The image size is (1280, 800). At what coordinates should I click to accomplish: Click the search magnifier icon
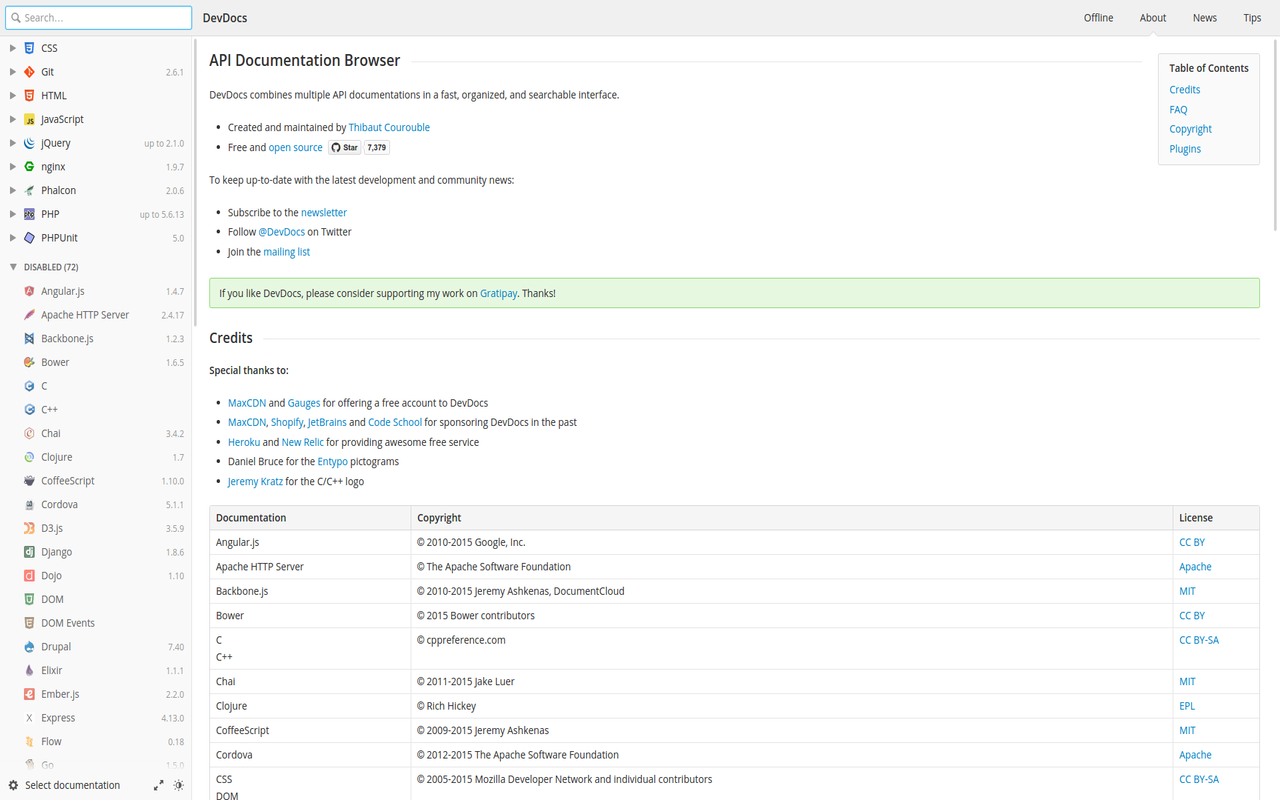pos(15,18)
